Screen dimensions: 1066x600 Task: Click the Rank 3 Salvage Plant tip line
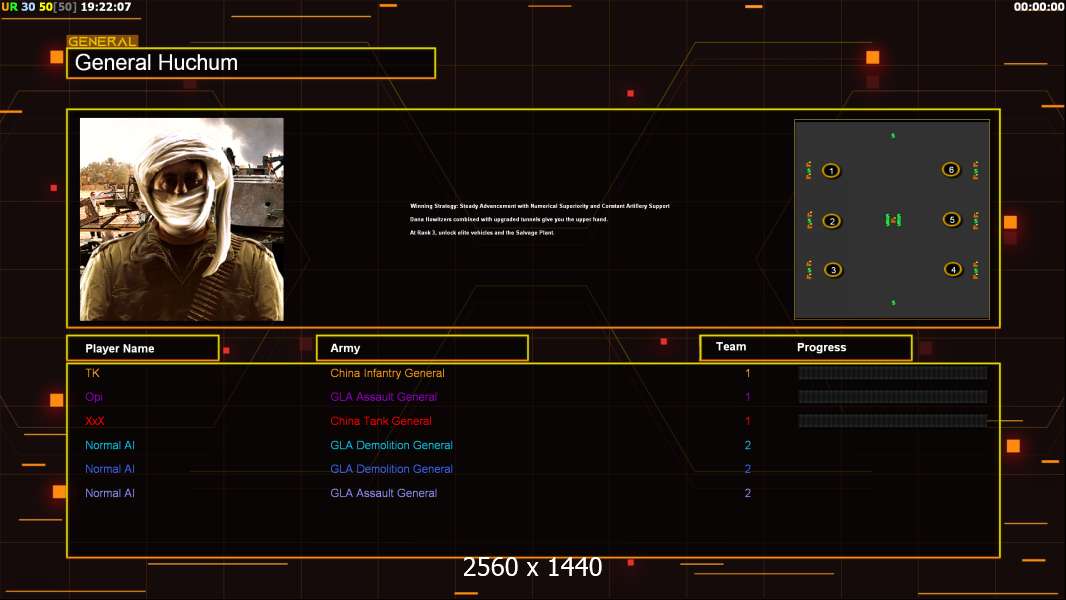click(481, 232)
